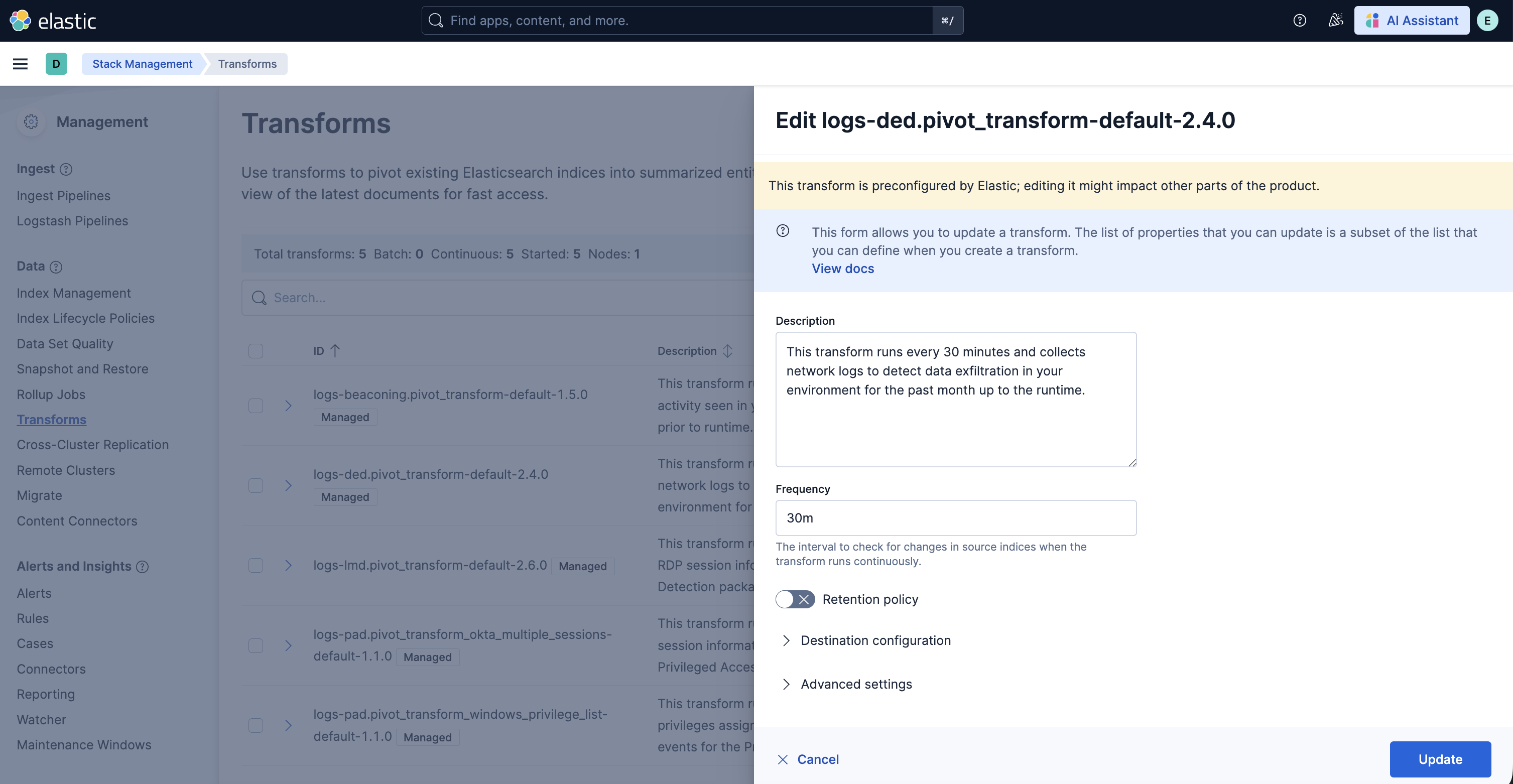This screenshot has width=1513, height=784.
Task: Open the navigation hamburger menu
Action: point(20,63)
